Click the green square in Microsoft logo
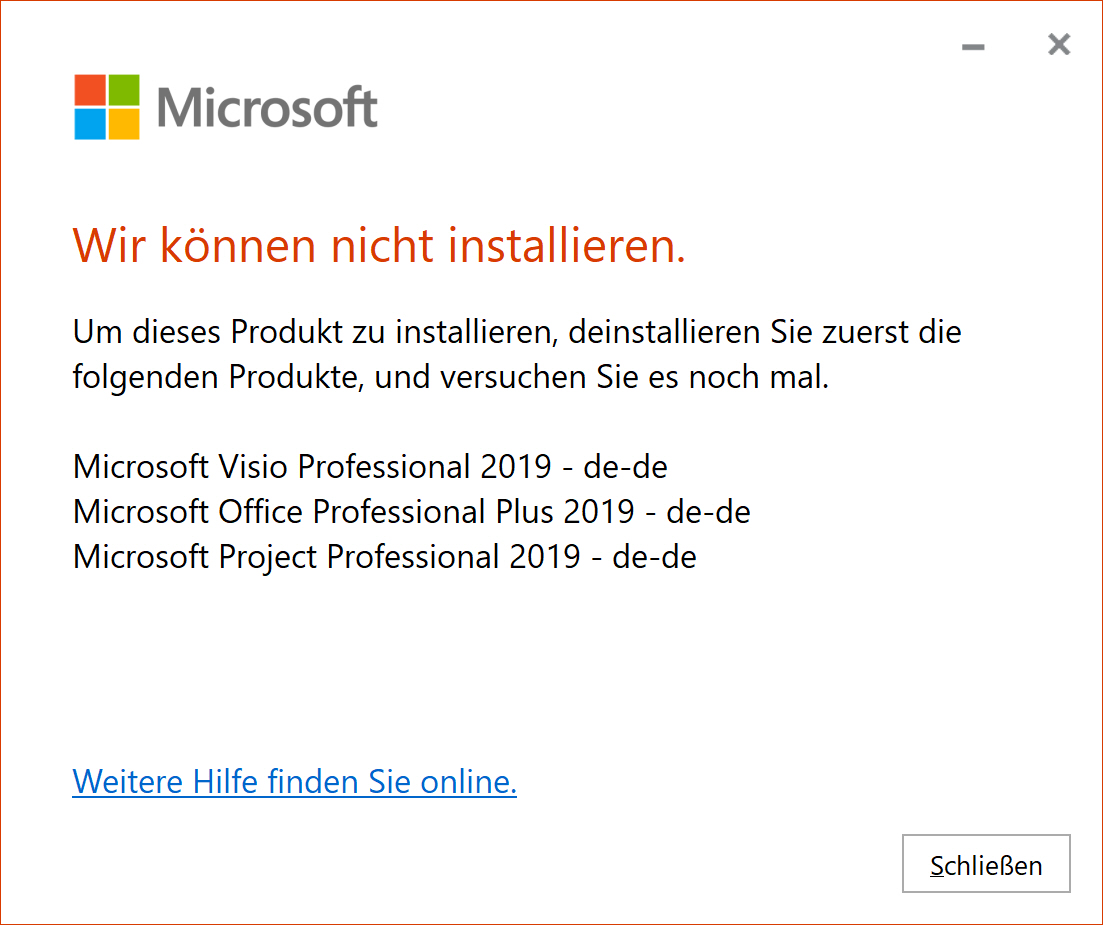 (x=124, y=90)
